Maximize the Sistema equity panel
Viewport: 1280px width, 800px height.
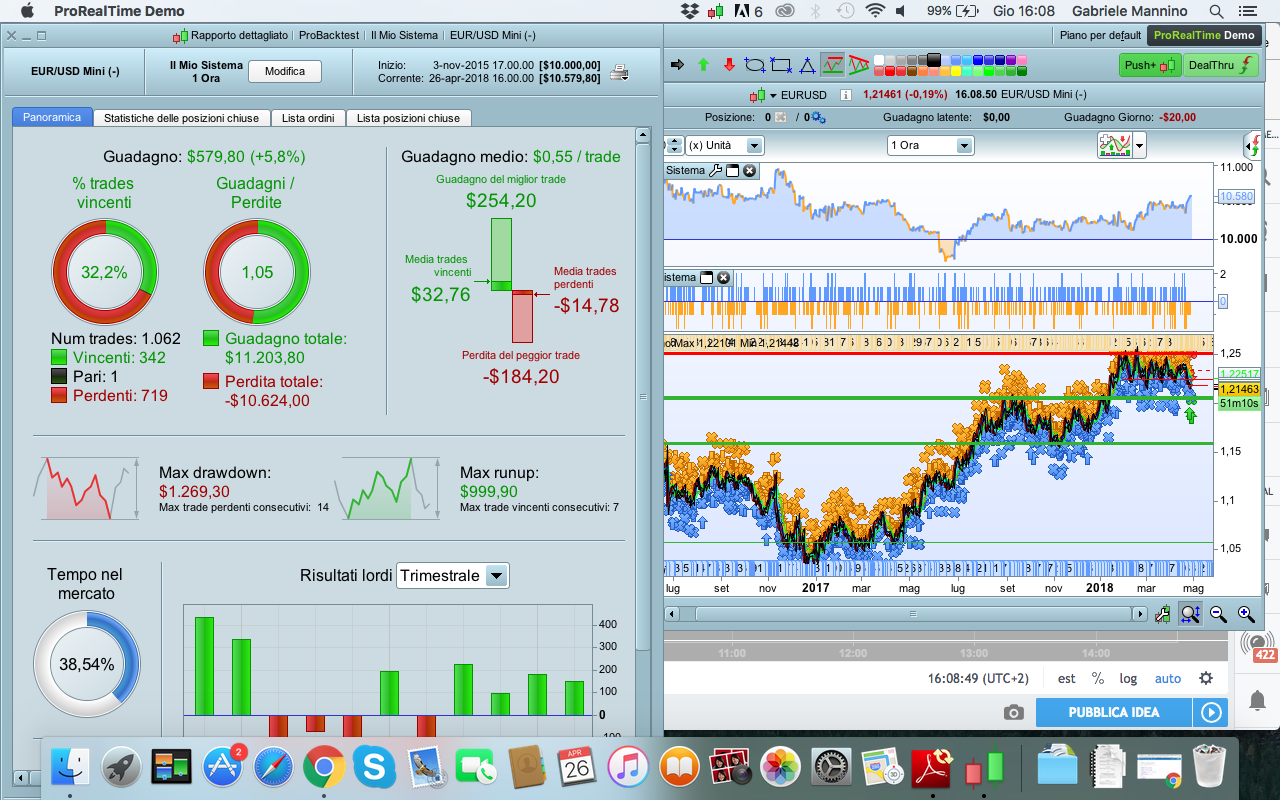coord(732,170)
